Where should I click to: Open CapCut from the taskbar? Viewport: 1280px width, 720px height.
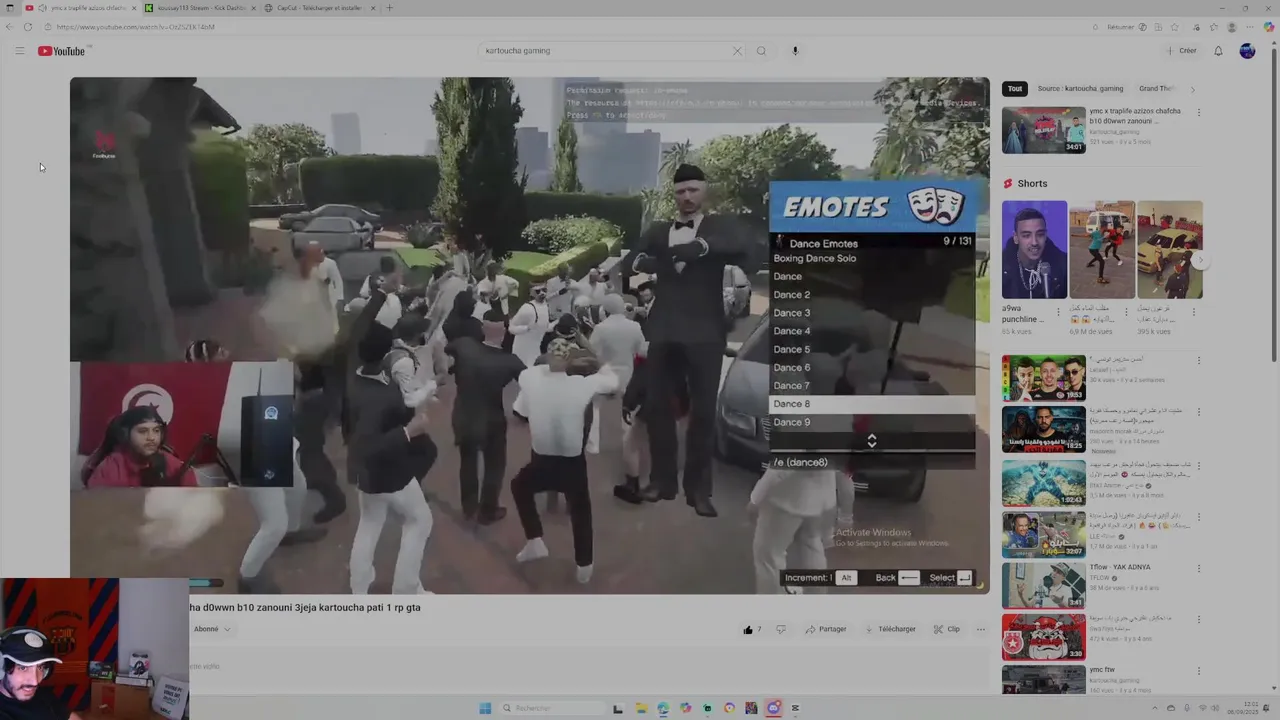click(795, 708)
